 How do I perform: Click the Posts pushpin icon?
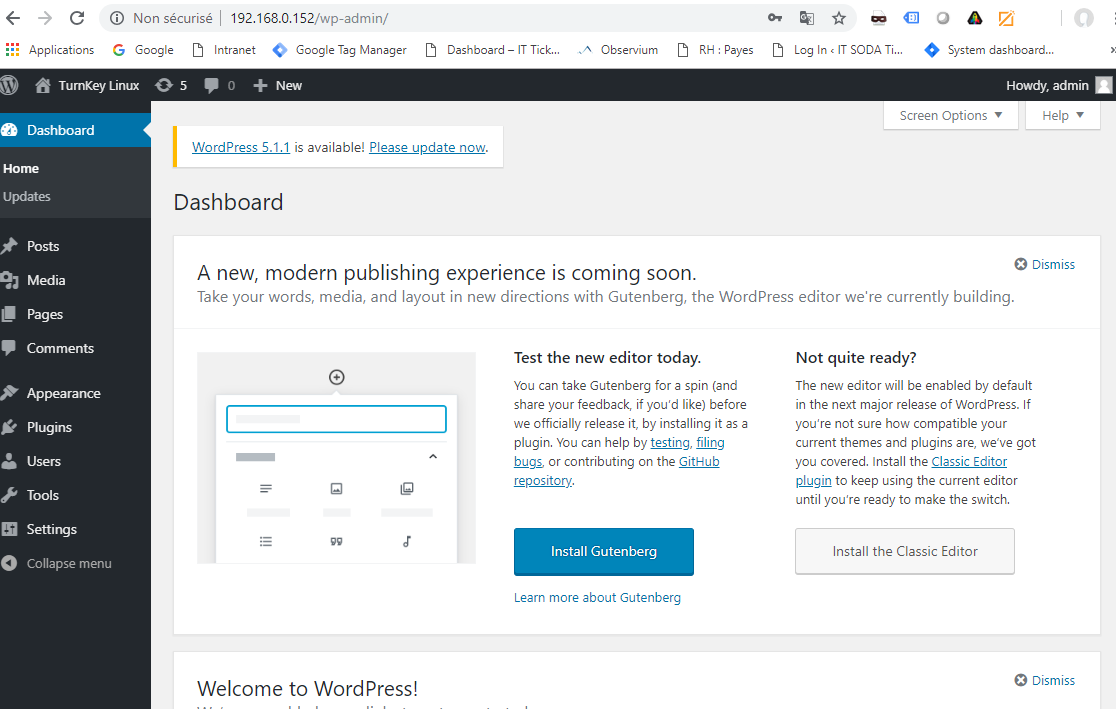tap(9, 246)
